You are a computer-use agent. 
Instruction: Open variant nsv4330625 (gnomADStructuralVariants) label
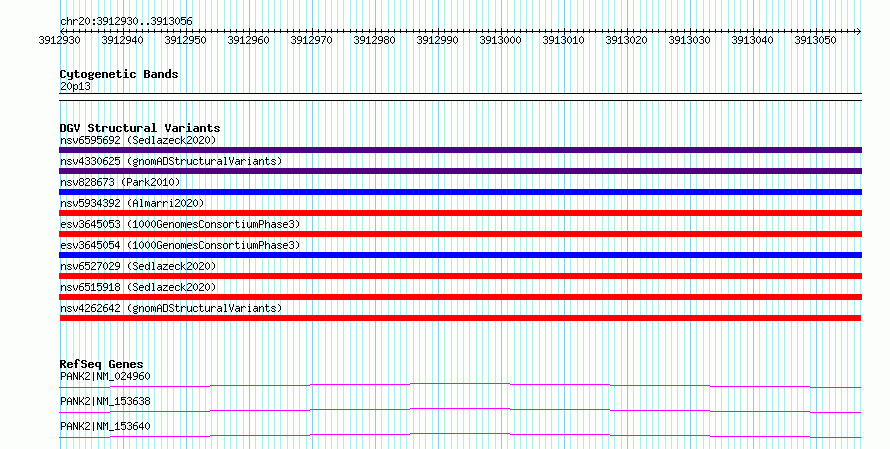click(171, 161)
